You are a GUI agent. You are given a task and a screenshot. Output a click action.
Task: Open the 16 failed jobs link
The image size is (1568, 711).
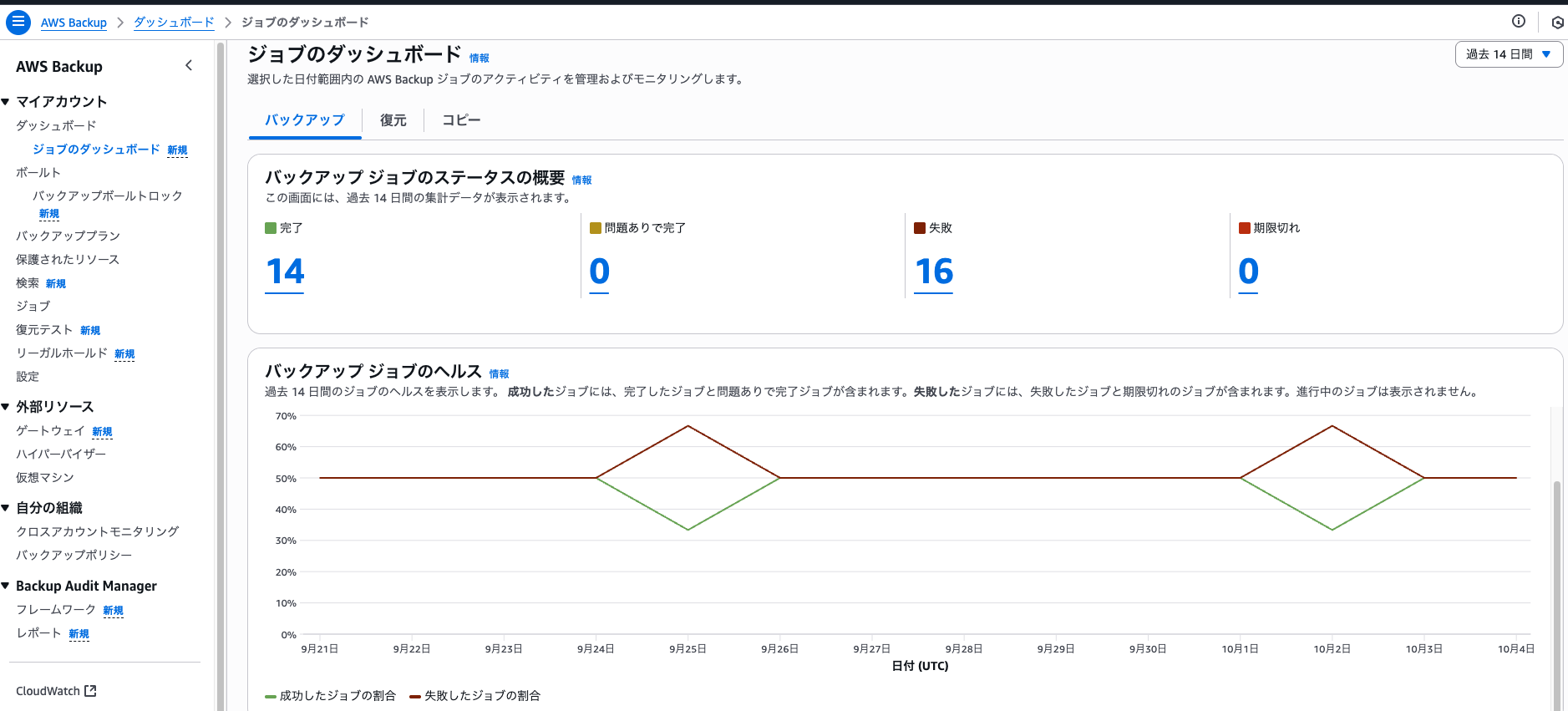pos(933,272)
